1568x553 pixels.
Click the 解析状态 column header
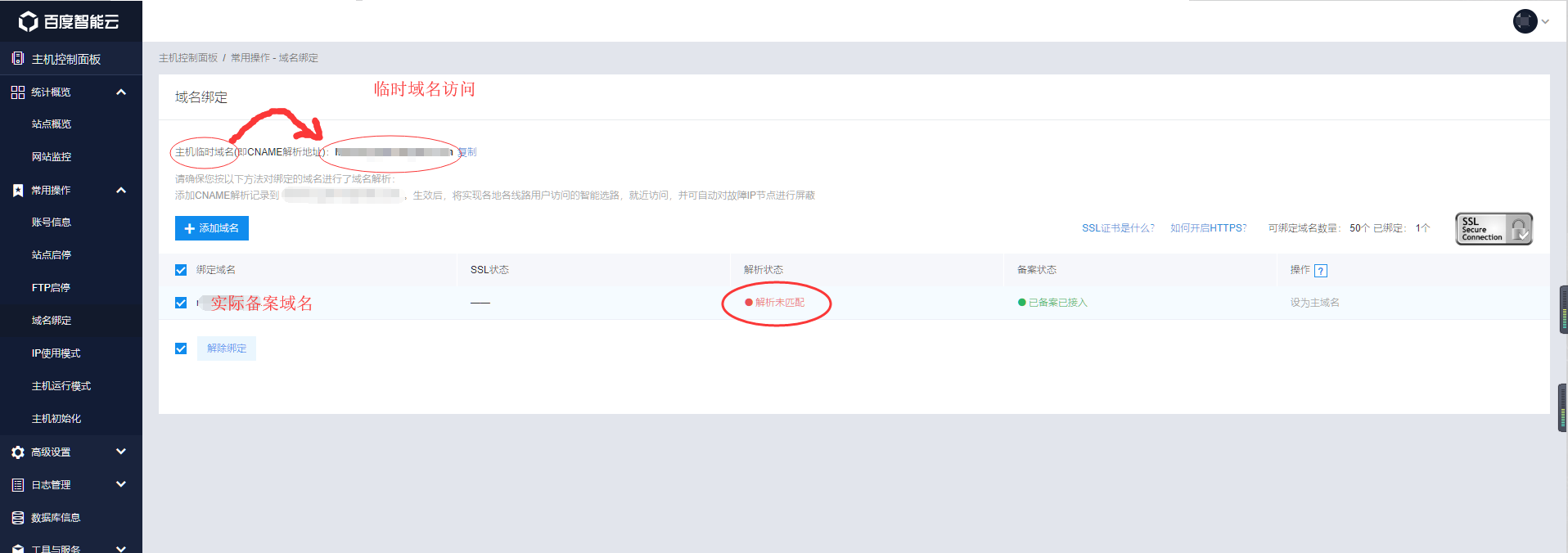pyautogui.click(x=764, y=270)
